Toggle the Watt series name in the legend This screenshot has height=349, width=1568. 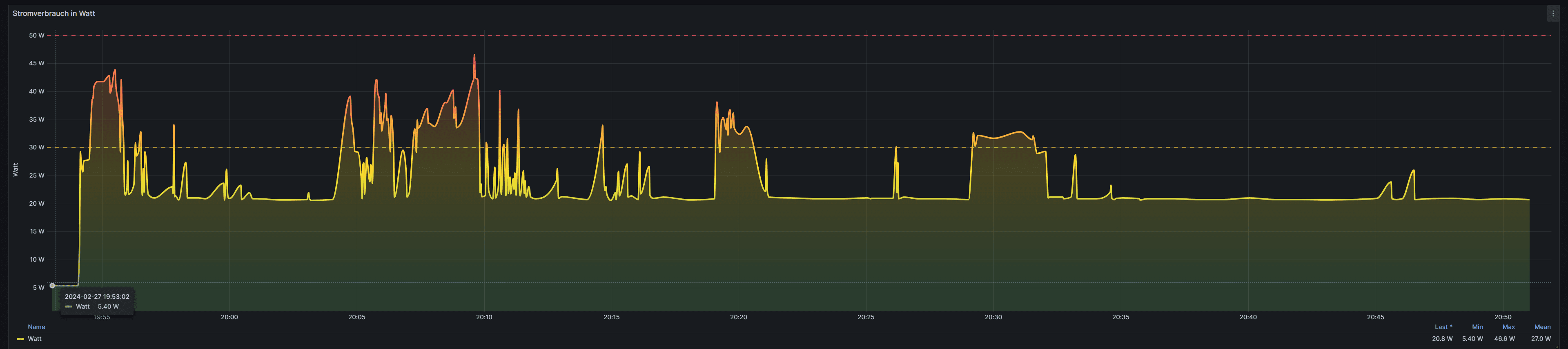click(x=35, y=339)
